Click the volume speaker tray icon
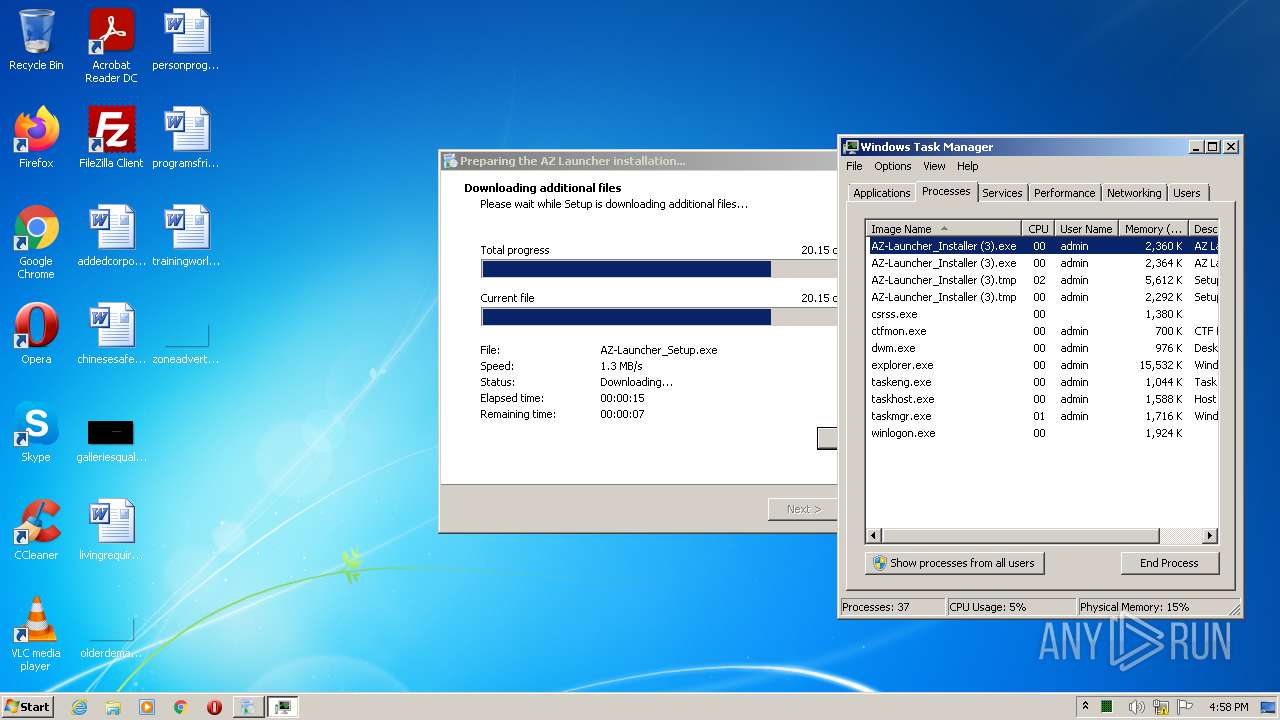 click(1137, 707)
